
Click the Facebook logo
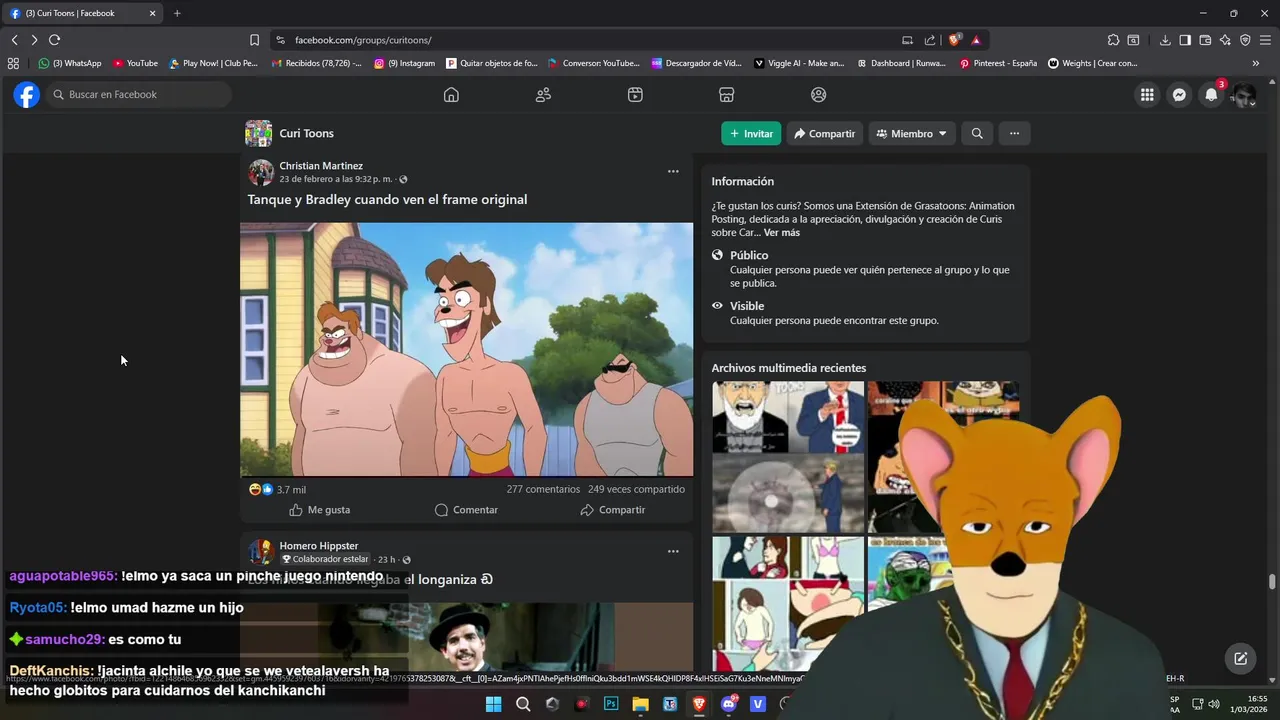(27, 94)
